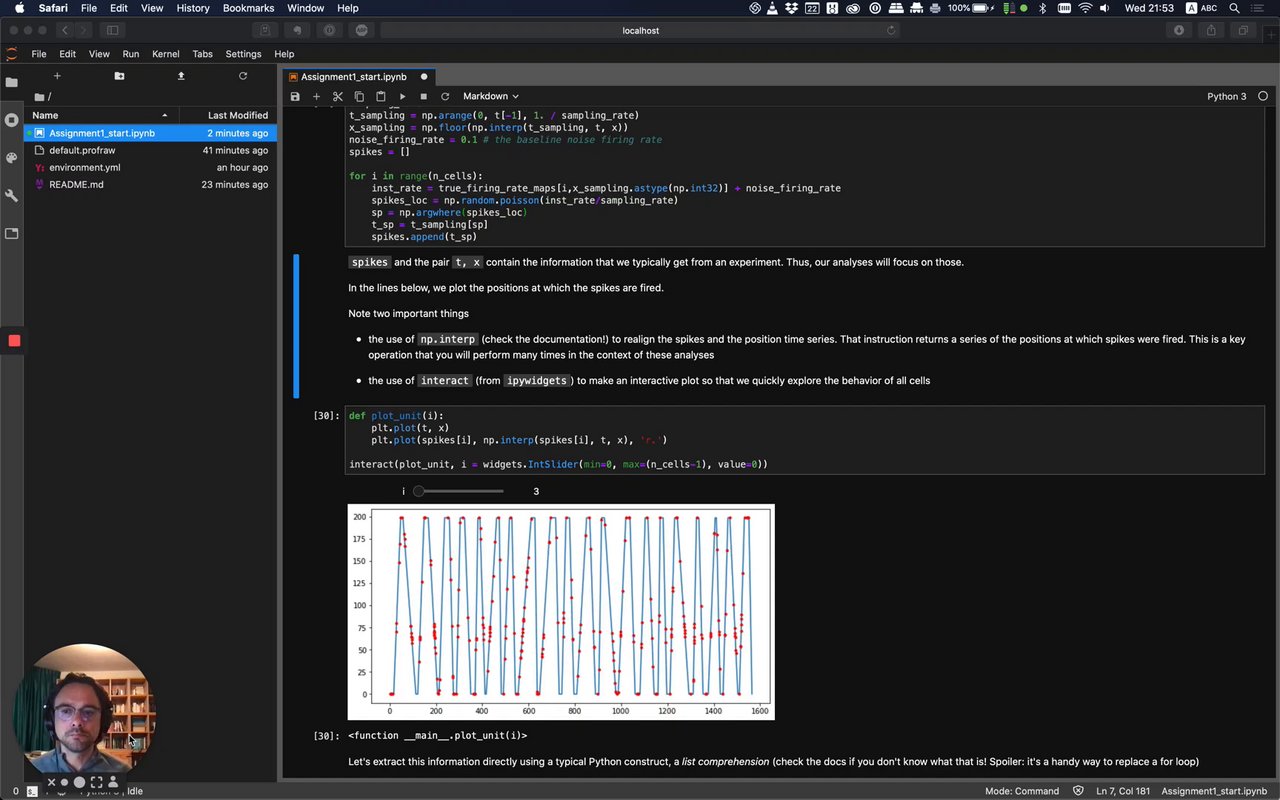This screenshot has height=800, width=1280.
Task: Open Safari History menu
Action: (x=193, y=8)
